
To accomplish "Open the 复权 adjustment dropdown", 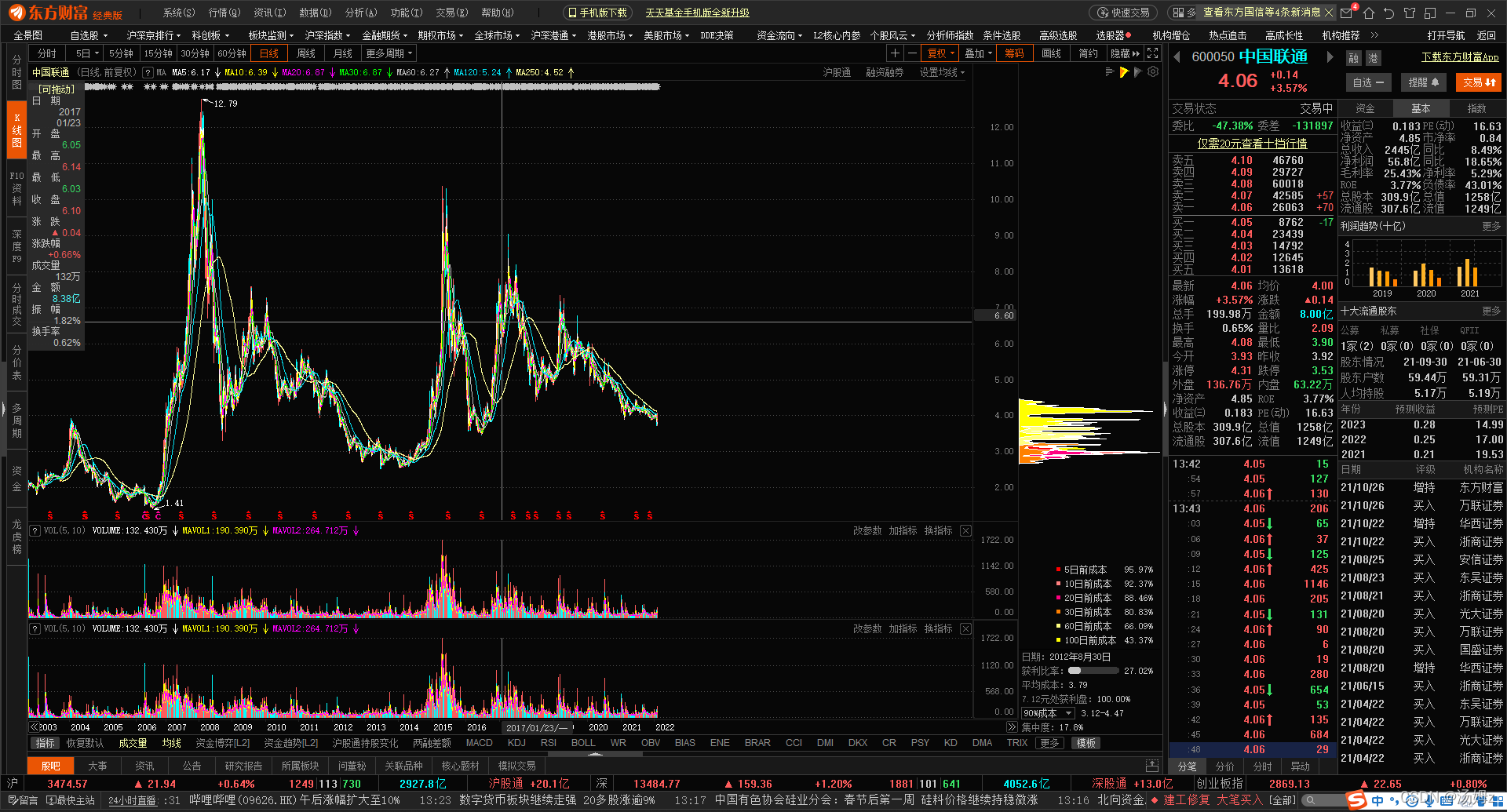I will (x=940, y=53).
